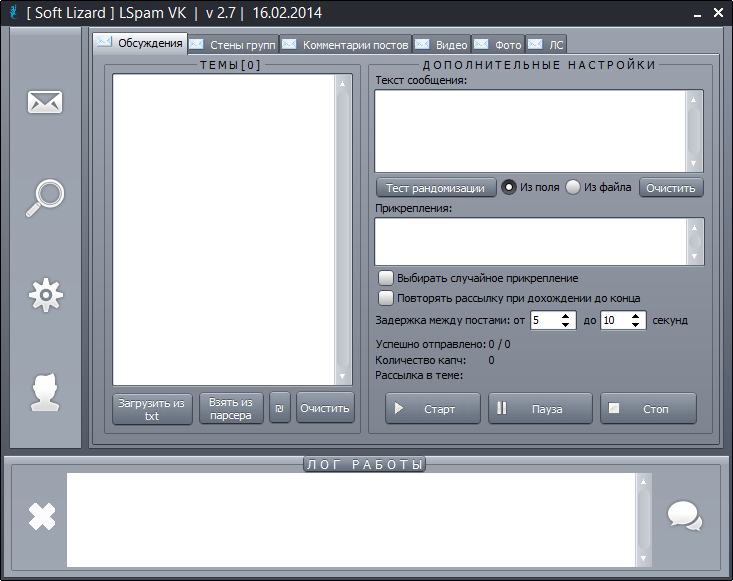Screen dimensions: 733x581
Task: Open the ЛС tab
Action: coord(546,45)
